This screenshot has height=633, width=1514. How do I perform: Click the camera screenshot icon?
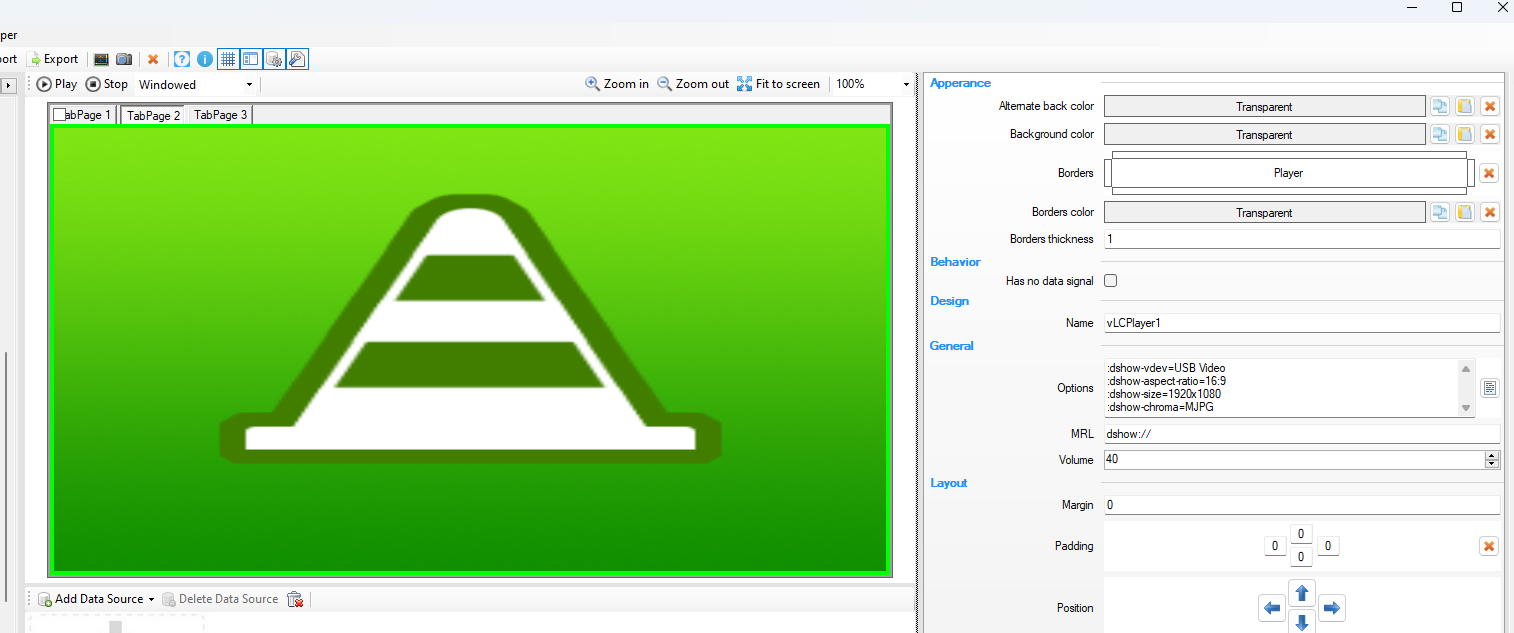124,59
